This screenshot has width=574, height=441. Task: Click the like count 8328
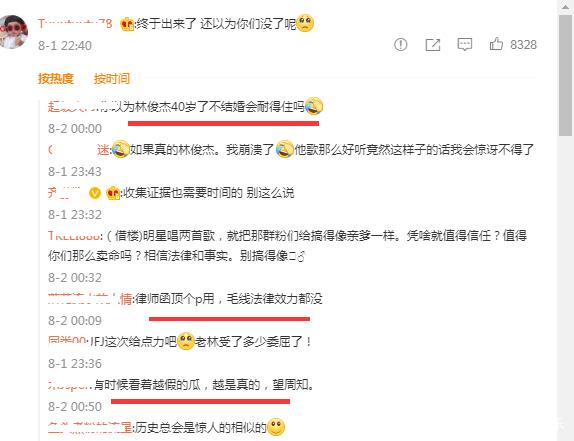pyautogui.click(x=523, y=45)
